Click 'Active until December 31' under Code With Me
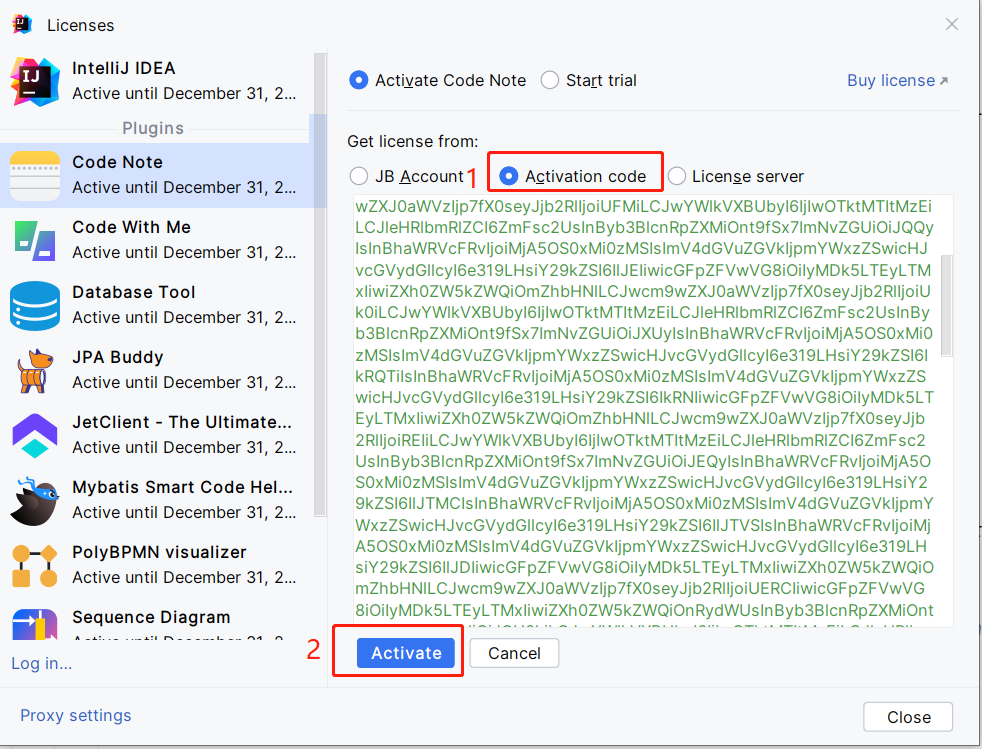This screenshot has height=749, width=982. tap(184, 252)
